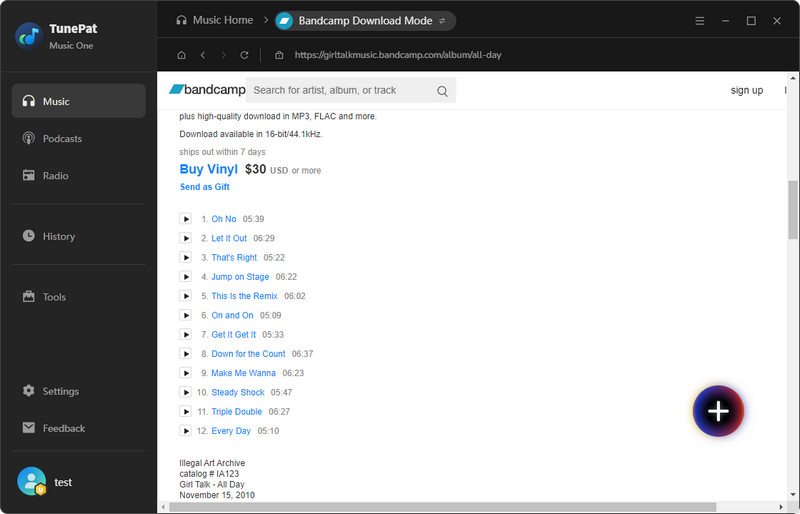Play track 3 That's Right

point(185,258)
